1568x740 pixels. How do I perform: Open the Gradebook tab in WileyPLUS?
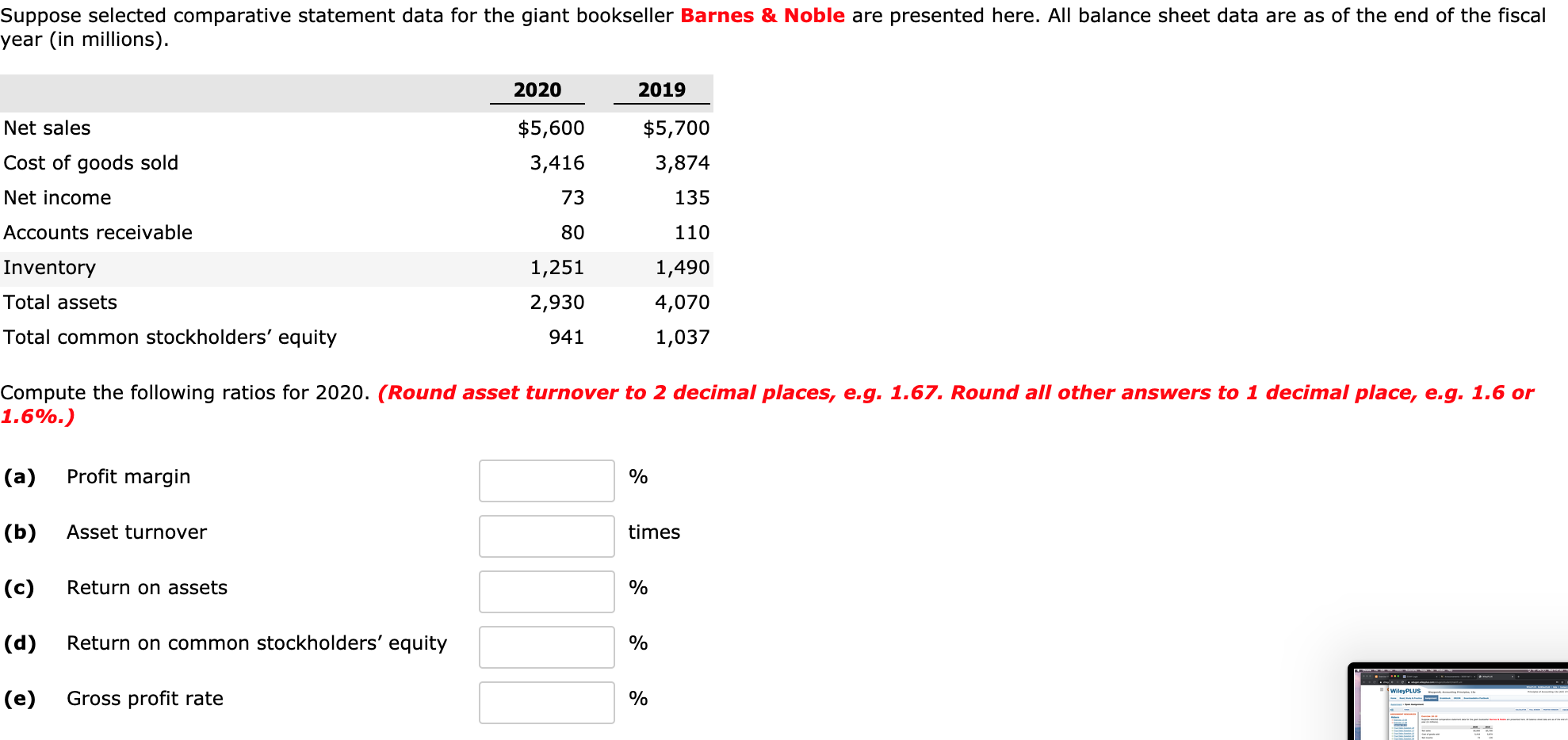(1445, 698)
